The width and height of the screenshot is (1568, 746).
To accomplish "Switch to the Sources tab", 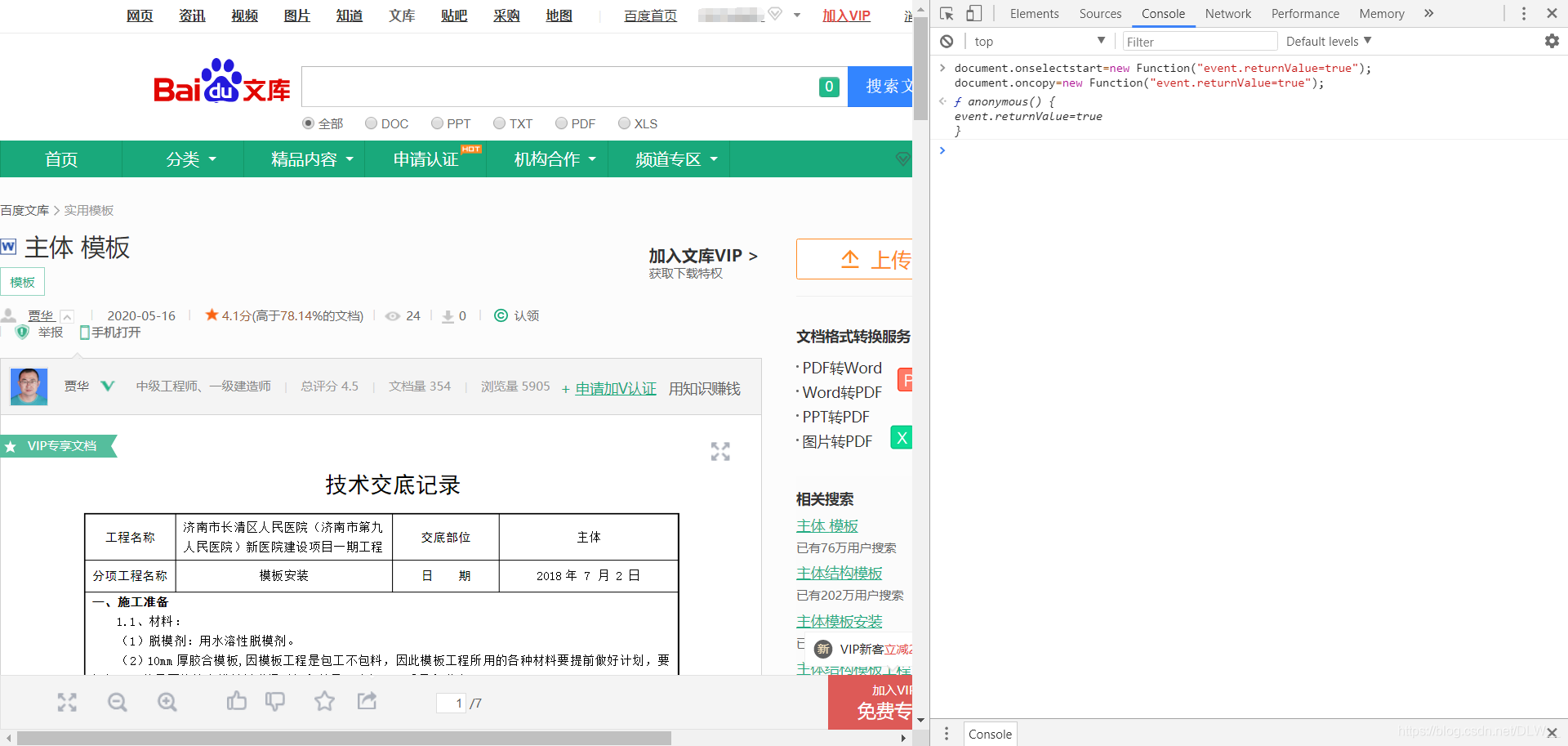I will tap(1100, 14).
